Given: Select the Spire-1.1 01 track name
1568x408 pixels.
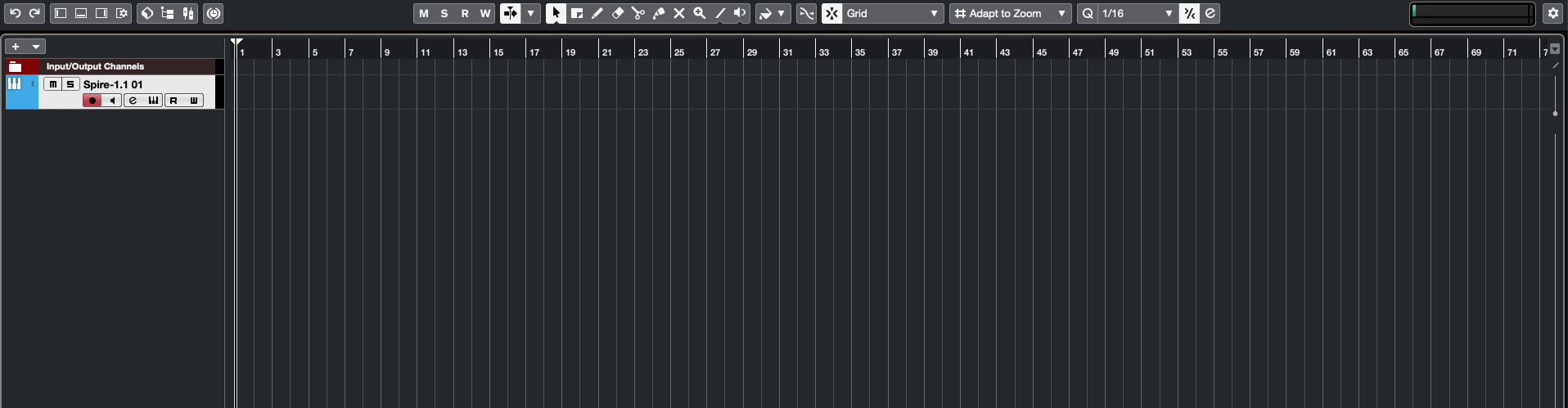Looking at the screenshot, I should [113, 84].
